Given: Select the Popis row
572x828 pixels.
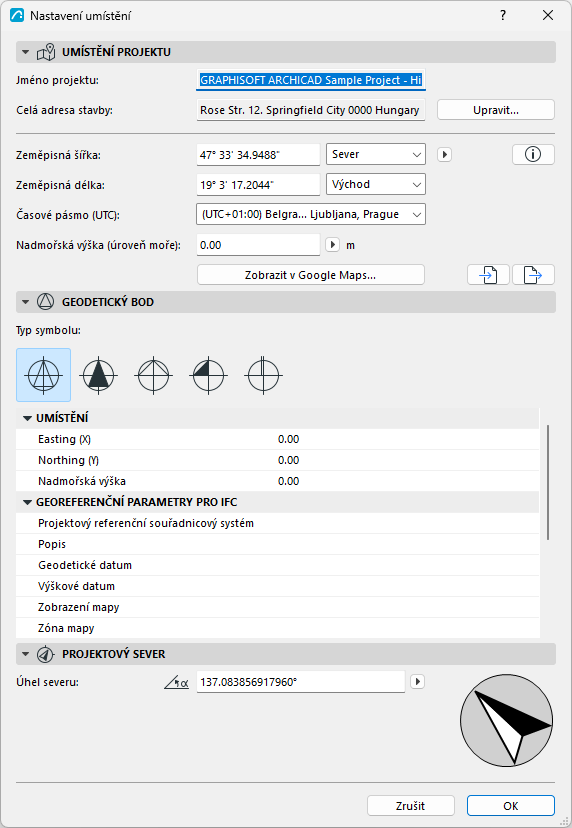Looking at the screenshot, I should click(278, 544).
